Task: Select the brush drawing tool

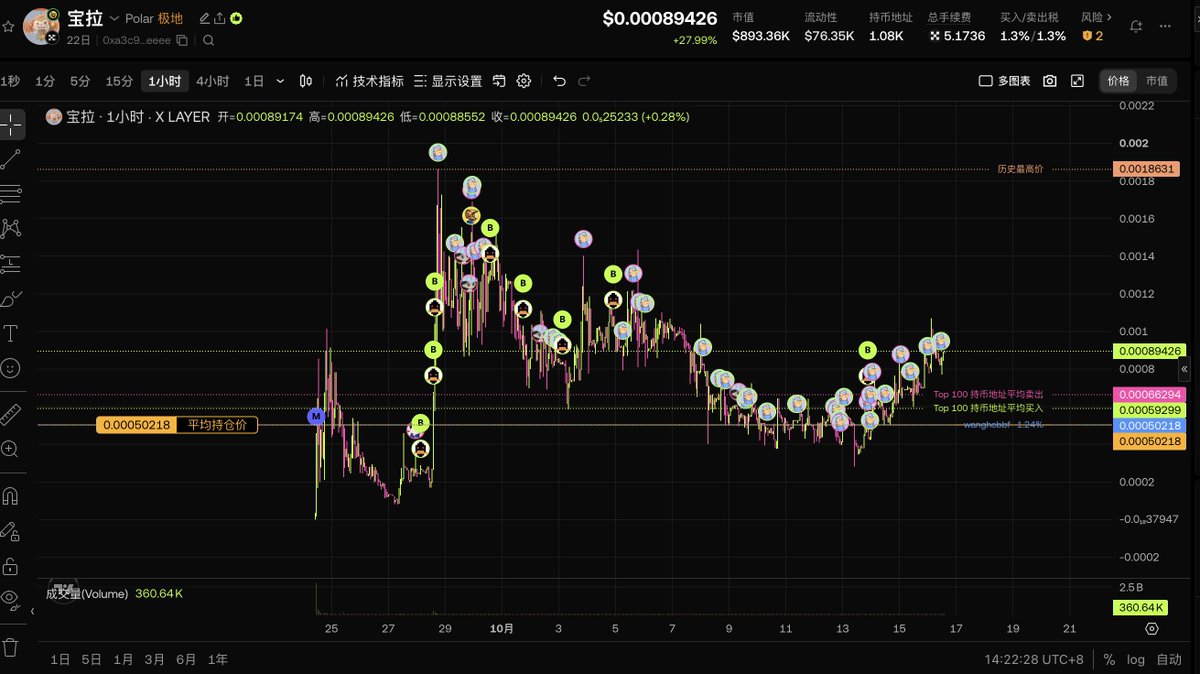Action: [11, 298]
